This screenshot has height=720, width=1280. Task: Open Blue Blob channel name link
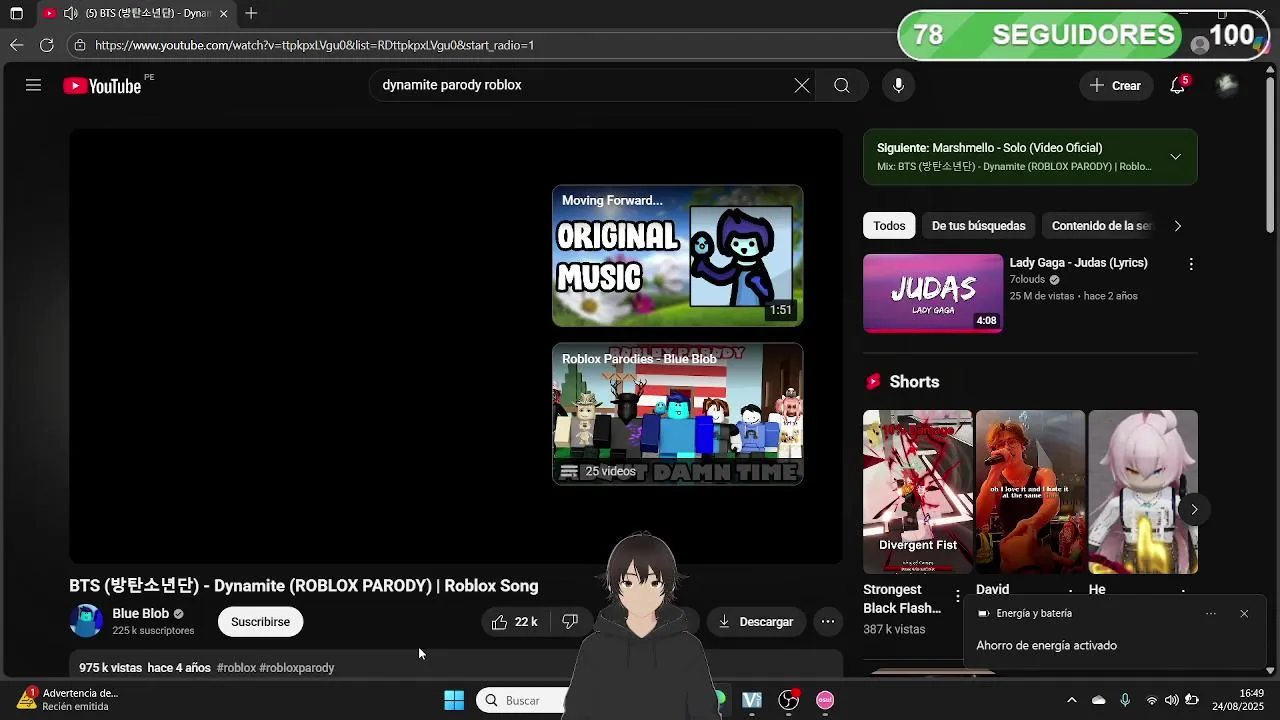(140, 614)
